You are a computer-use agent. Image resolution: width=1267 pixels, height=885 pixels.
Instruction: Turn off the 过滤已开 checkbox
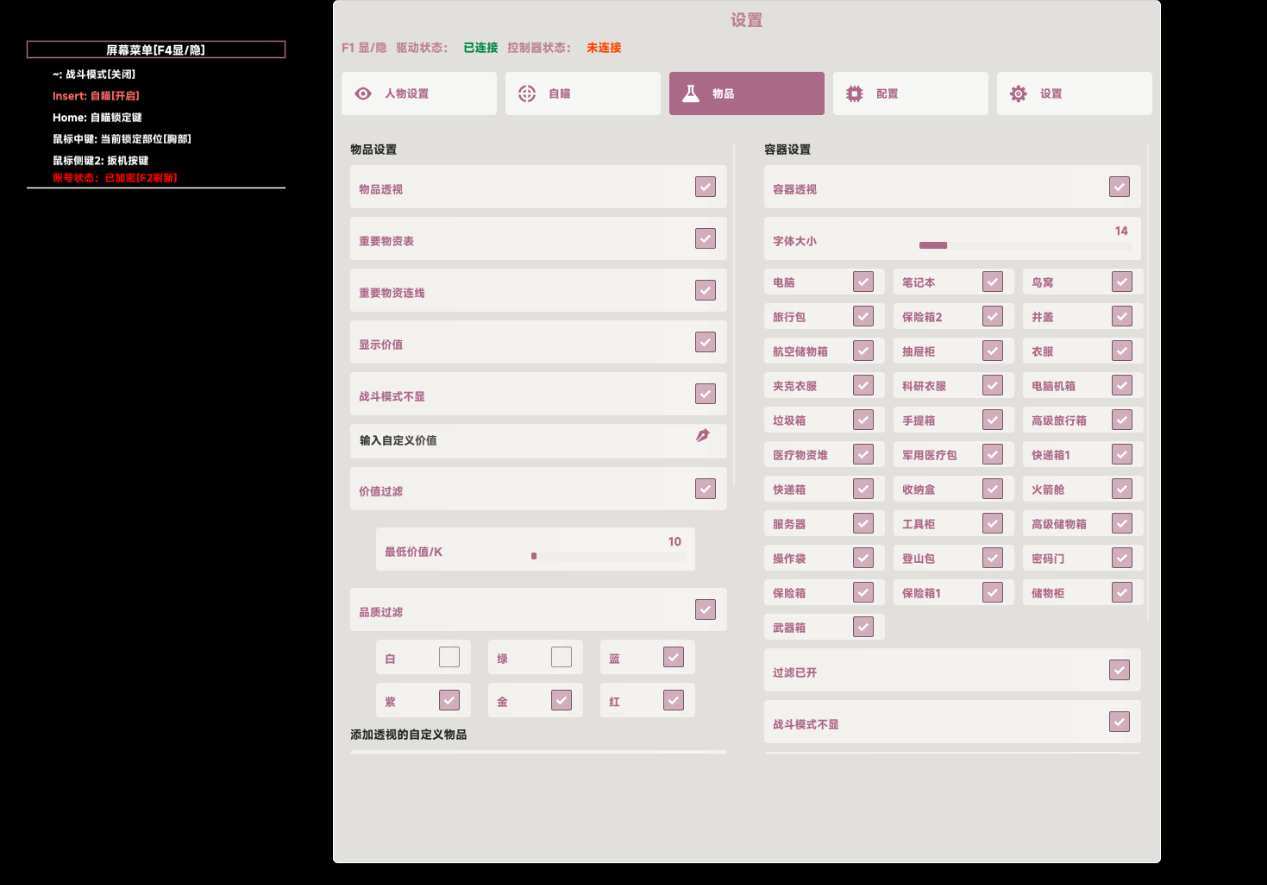[1119, 670]
